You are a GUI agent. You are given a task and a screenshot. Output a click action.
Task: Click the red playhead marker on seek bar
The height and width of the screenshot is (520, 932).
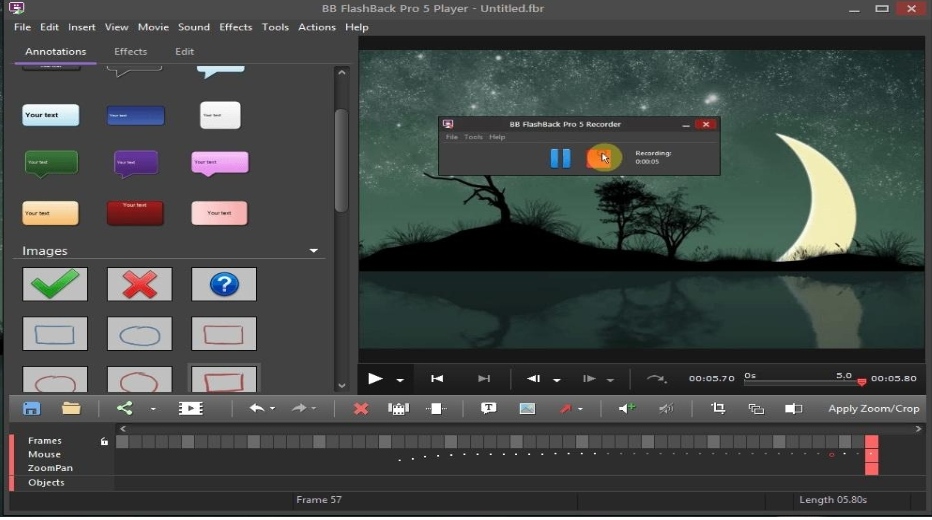point(861,382)
